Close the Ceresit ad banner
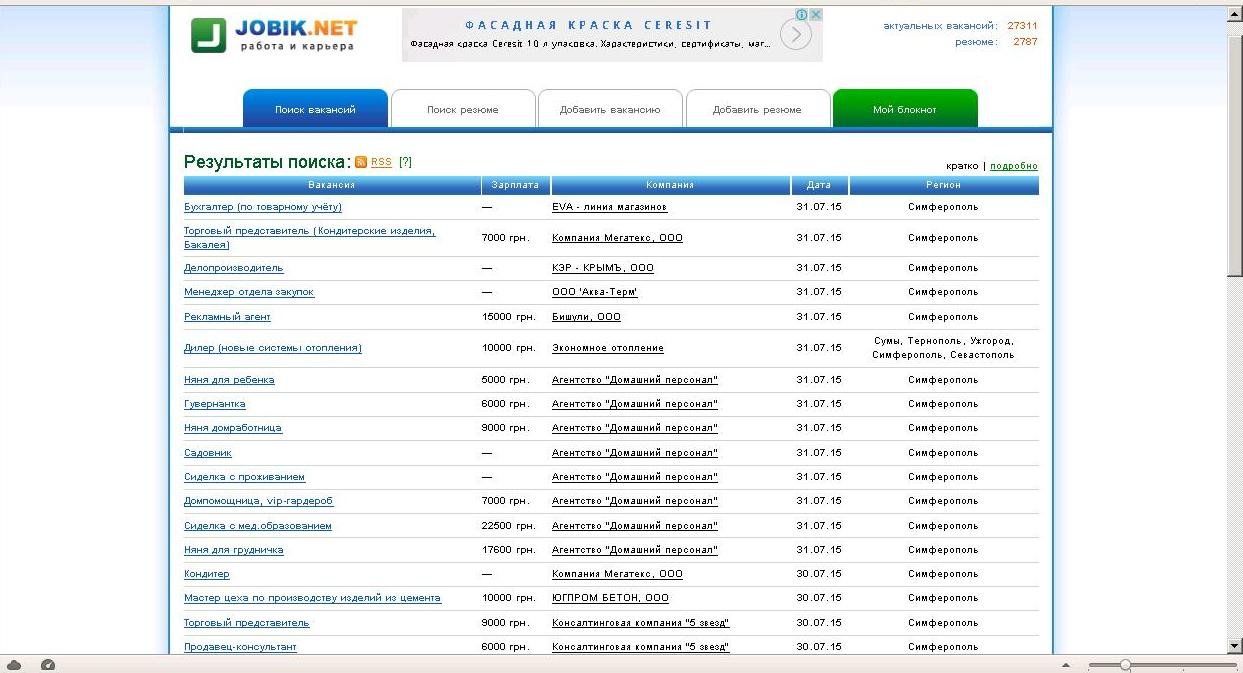The image size is (1243, 673). (x=816, y=15)
